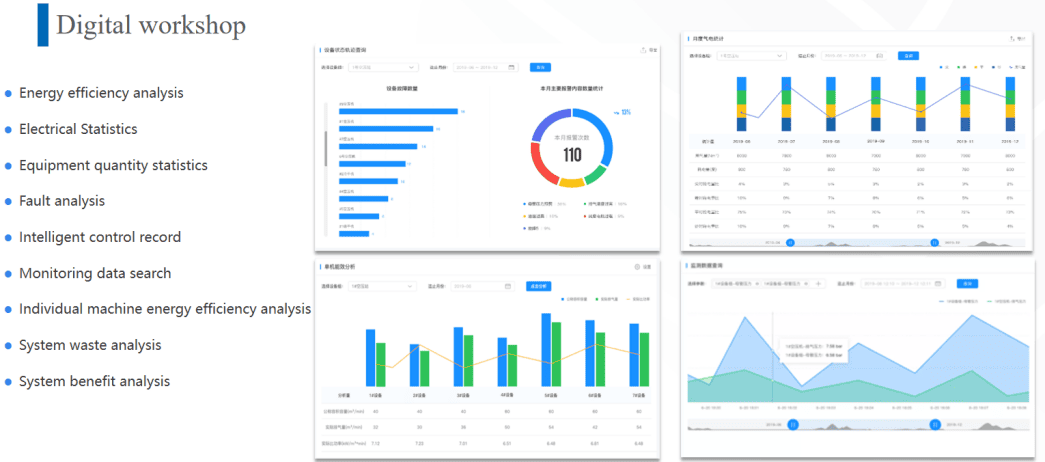
Task: Open calendar icon in equipment fault panel
Action: (x=512, y=68)
